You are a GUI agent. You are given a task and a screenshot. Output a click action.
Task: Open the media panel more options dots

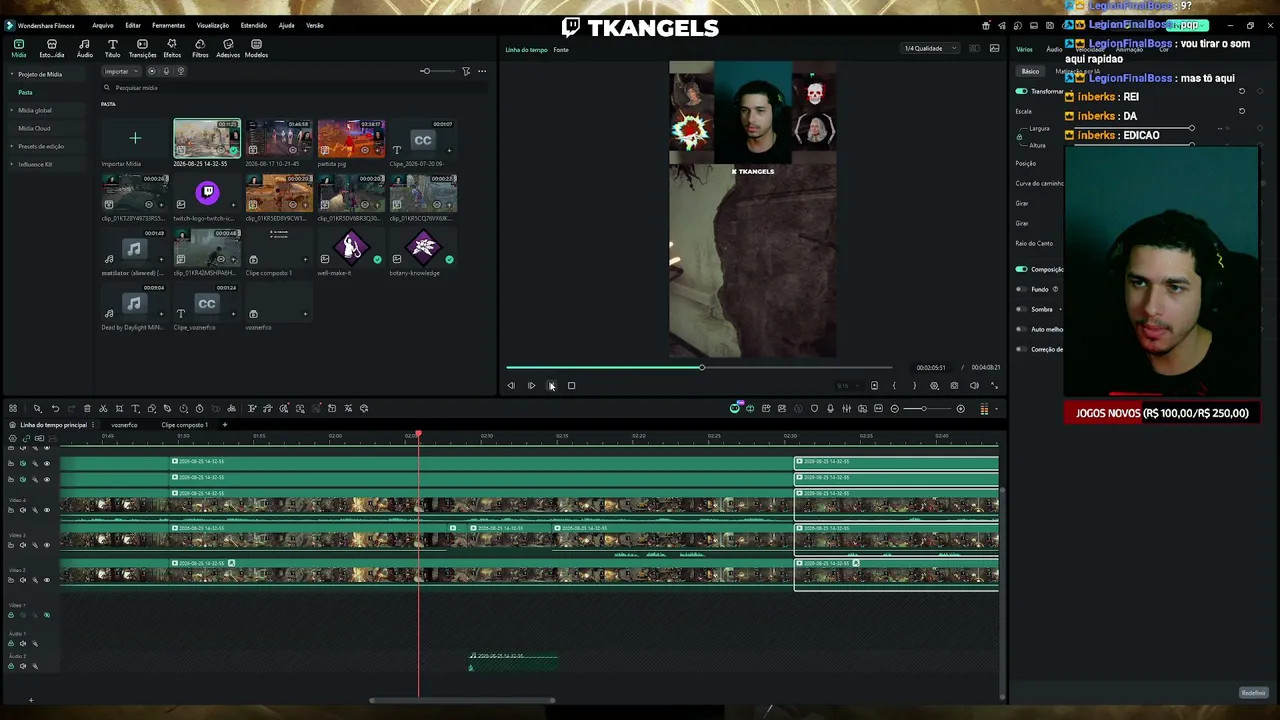coord(482,71)
